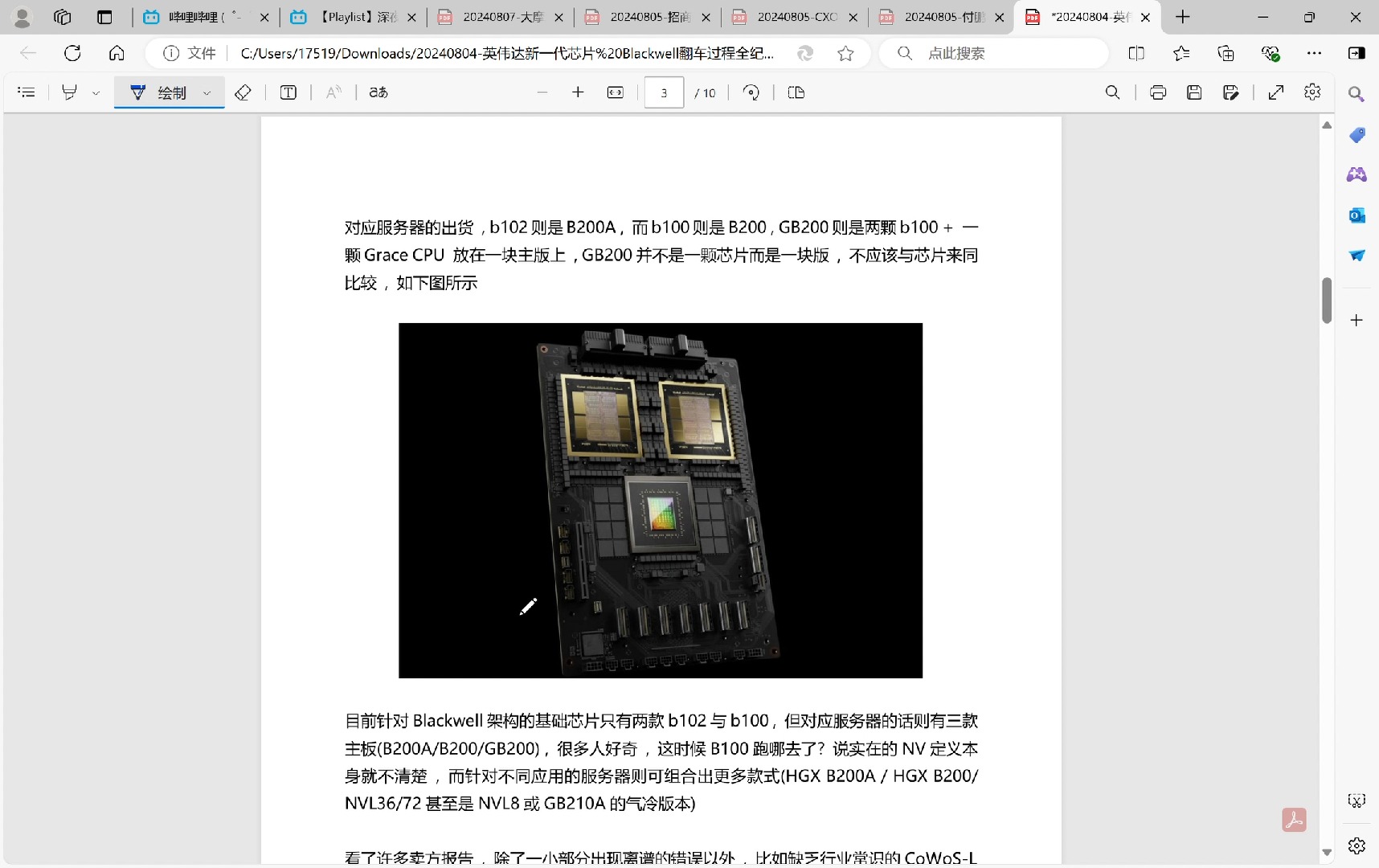This screenshot has width=1379, height=868.
Task: Add an app to the sidebar
Action: click(x=1356, y=320)
